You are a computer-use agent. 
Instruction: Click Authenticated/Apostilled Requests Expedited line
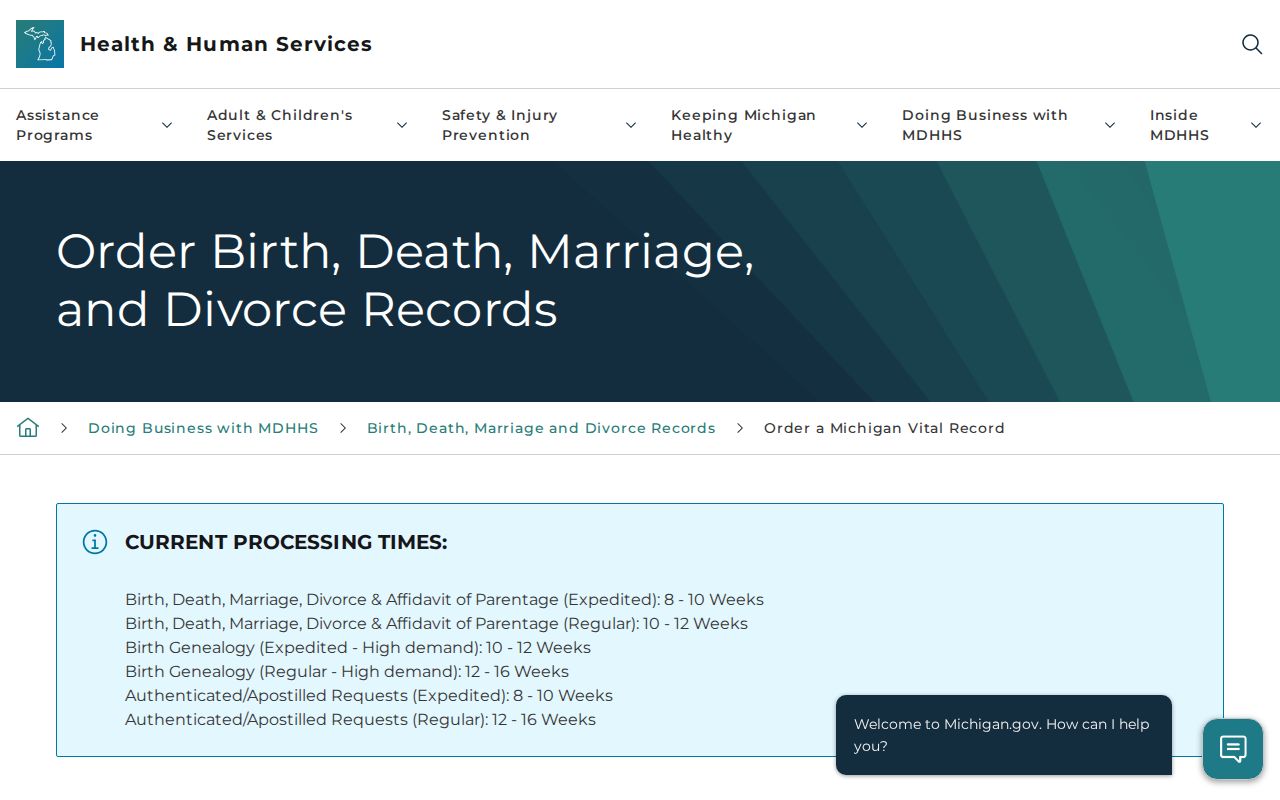click(x=369, y=696)
